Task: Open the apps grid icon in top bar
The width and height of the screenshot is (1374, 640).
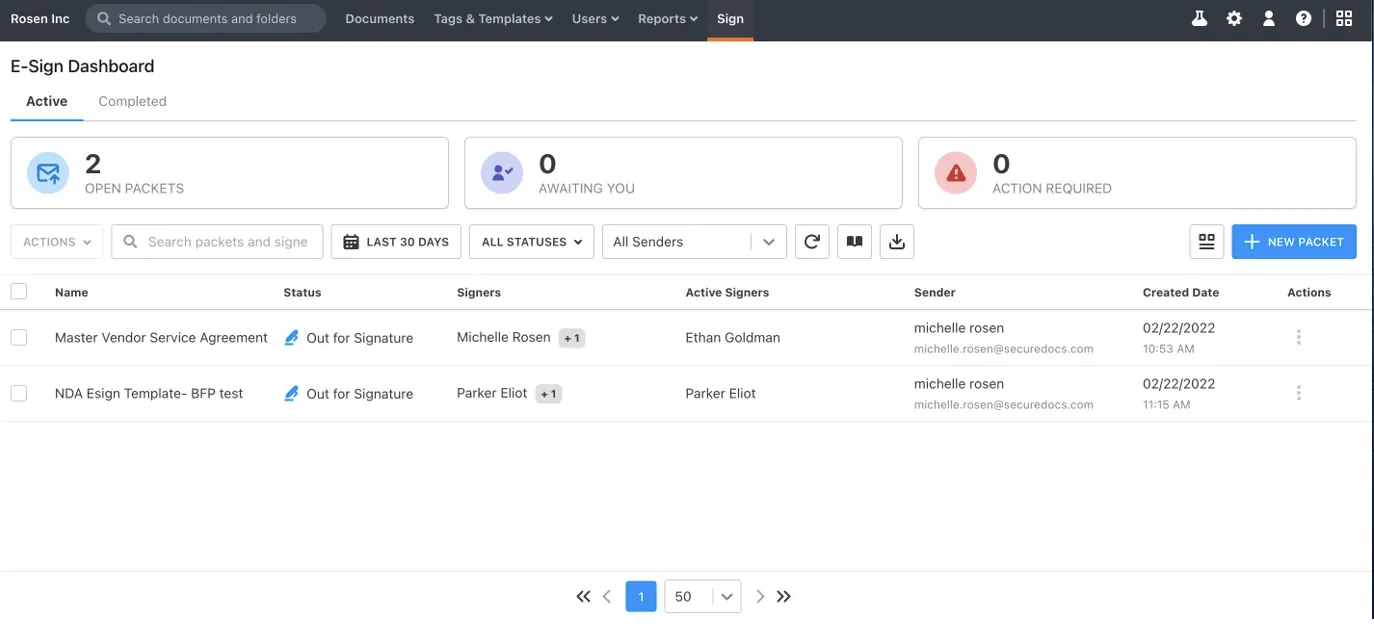Action: [x=1344, y=18]
